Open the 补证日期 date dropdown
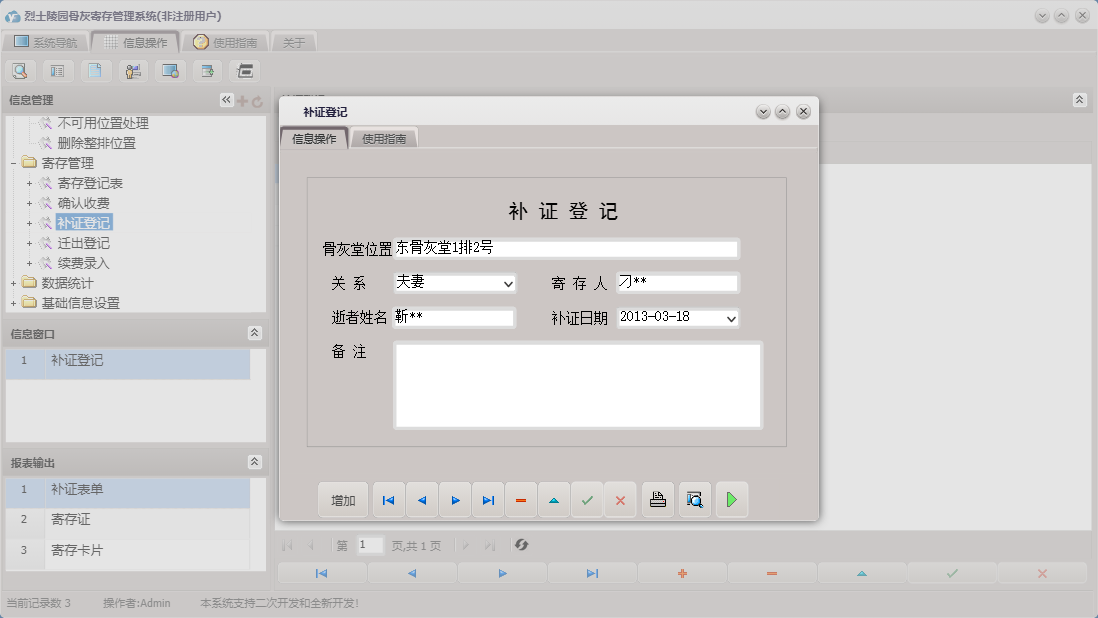Viewport: 1098px width, 618px height. coord(729,316)
